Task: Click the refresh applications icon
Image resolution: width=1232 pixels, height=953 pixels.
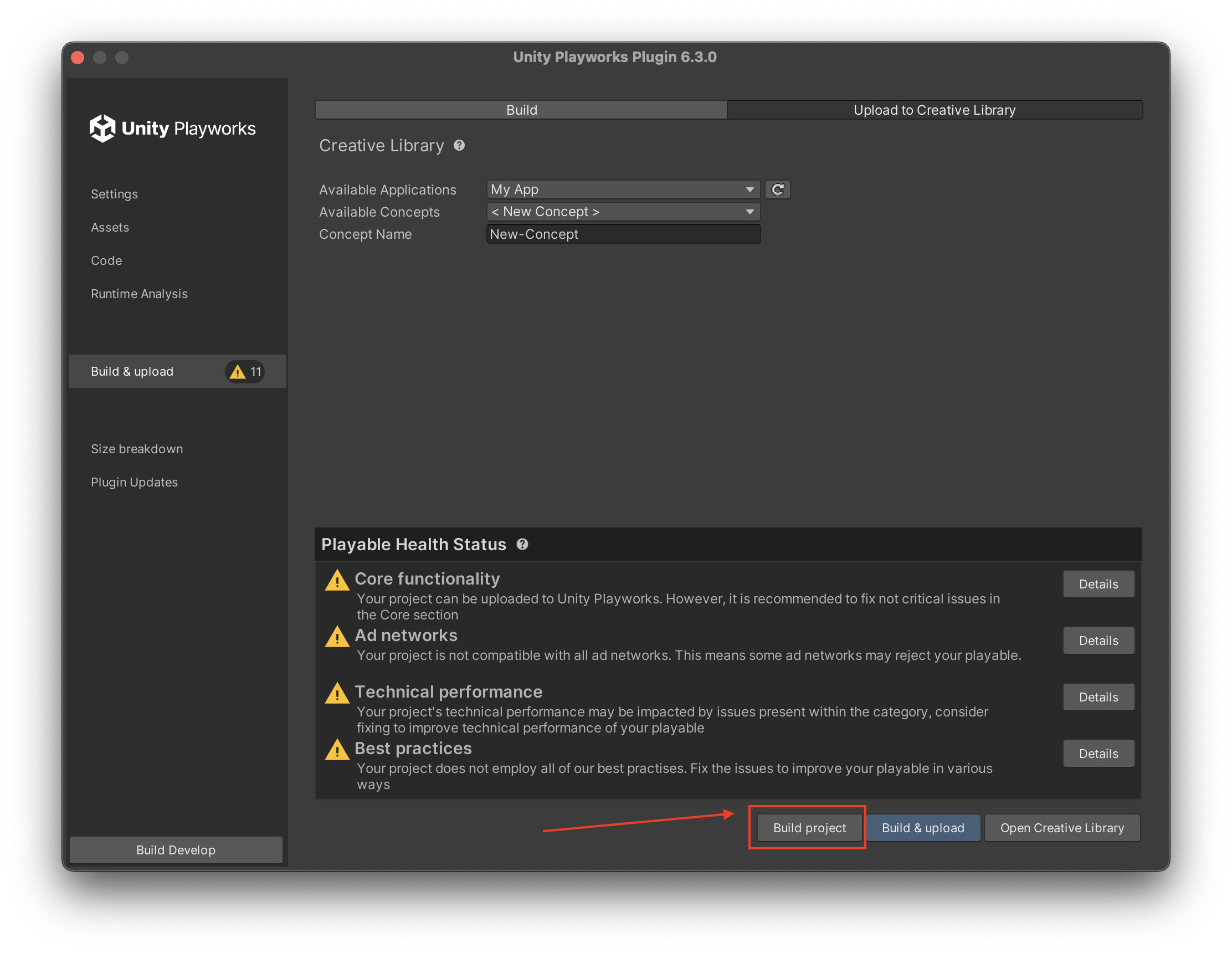Action: (777, 189)
